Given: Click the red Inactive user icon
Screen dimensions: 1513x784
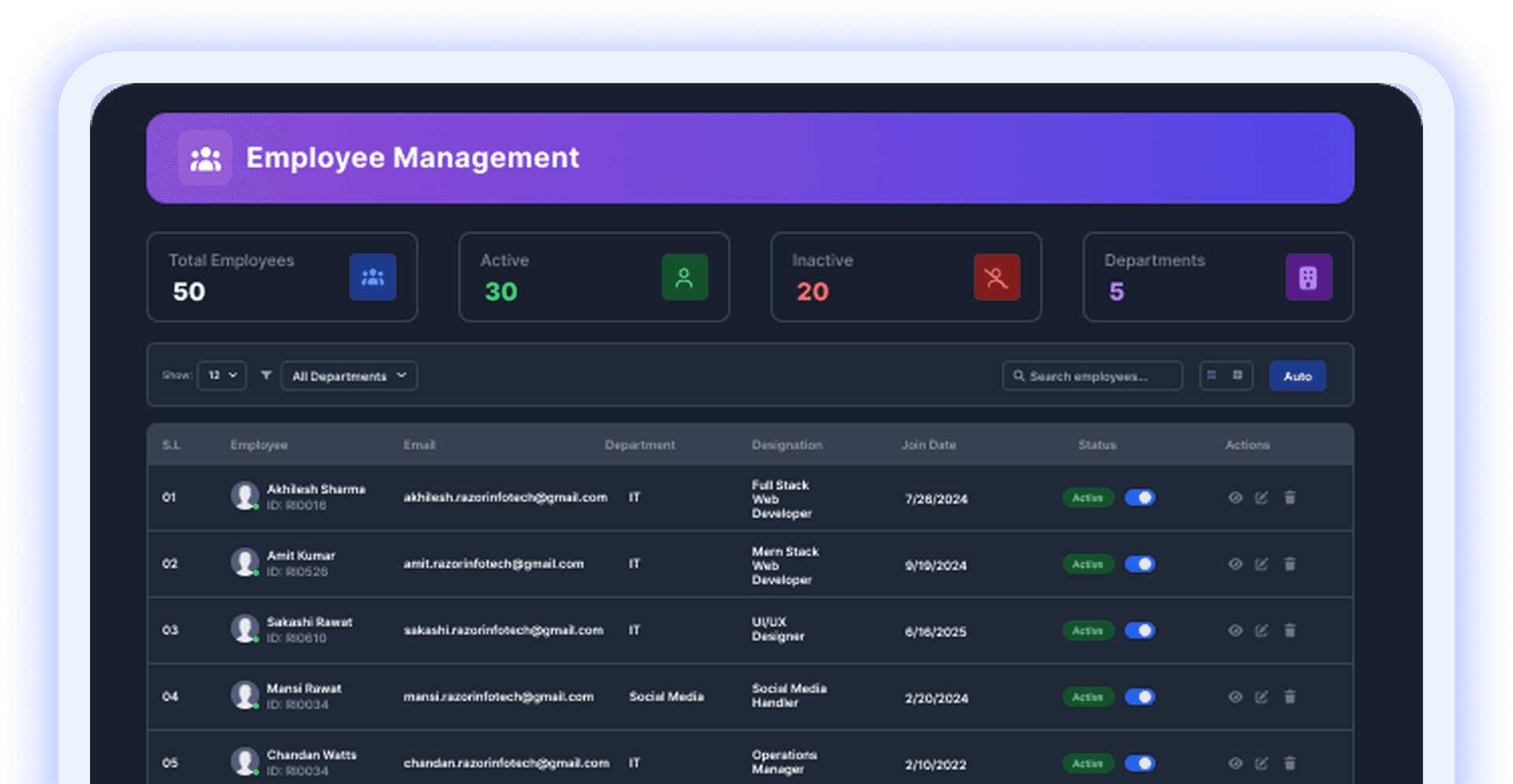Looking at the screenshot, I should pyautogui.click(x=996, y=277).
